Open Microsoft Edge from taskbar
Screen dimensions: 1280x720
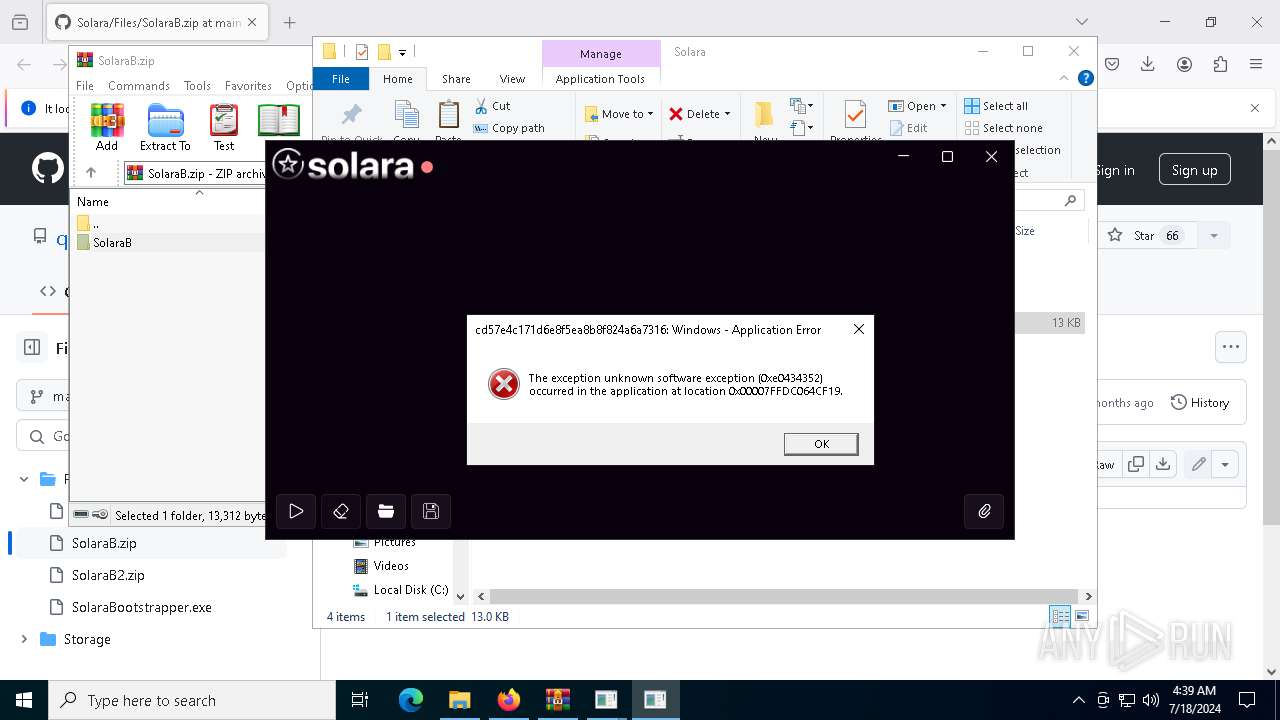click(x=411, y=700)
